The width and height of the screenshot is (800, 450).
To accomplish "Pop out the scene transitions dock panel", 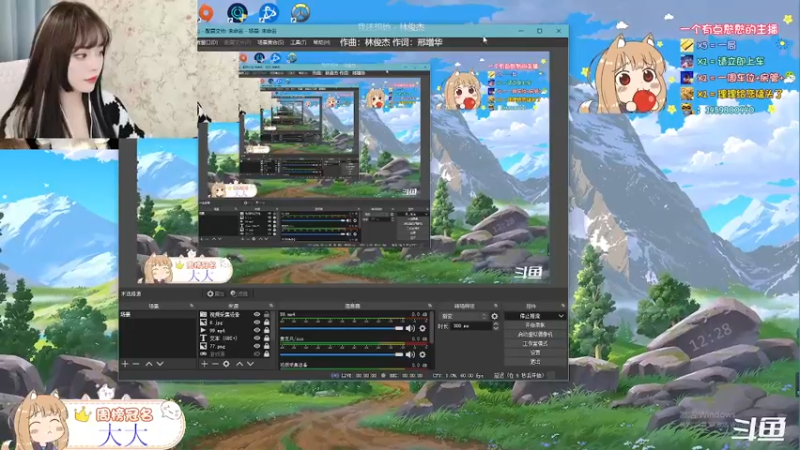I will pos(495,306).
